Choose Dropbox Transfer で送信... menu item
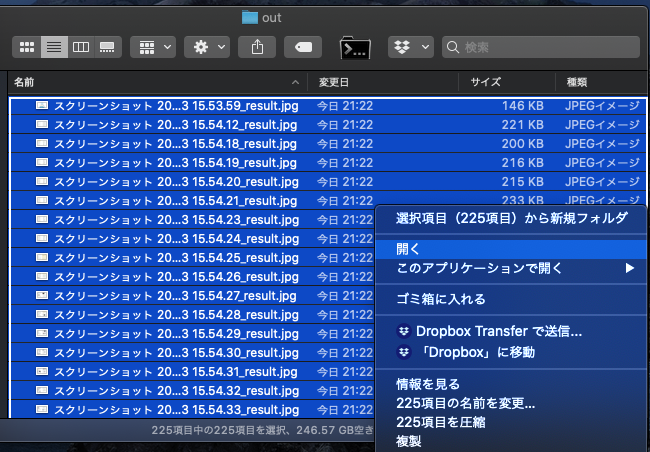Screen dimensions: 650x452 click(x=511, y=331)
